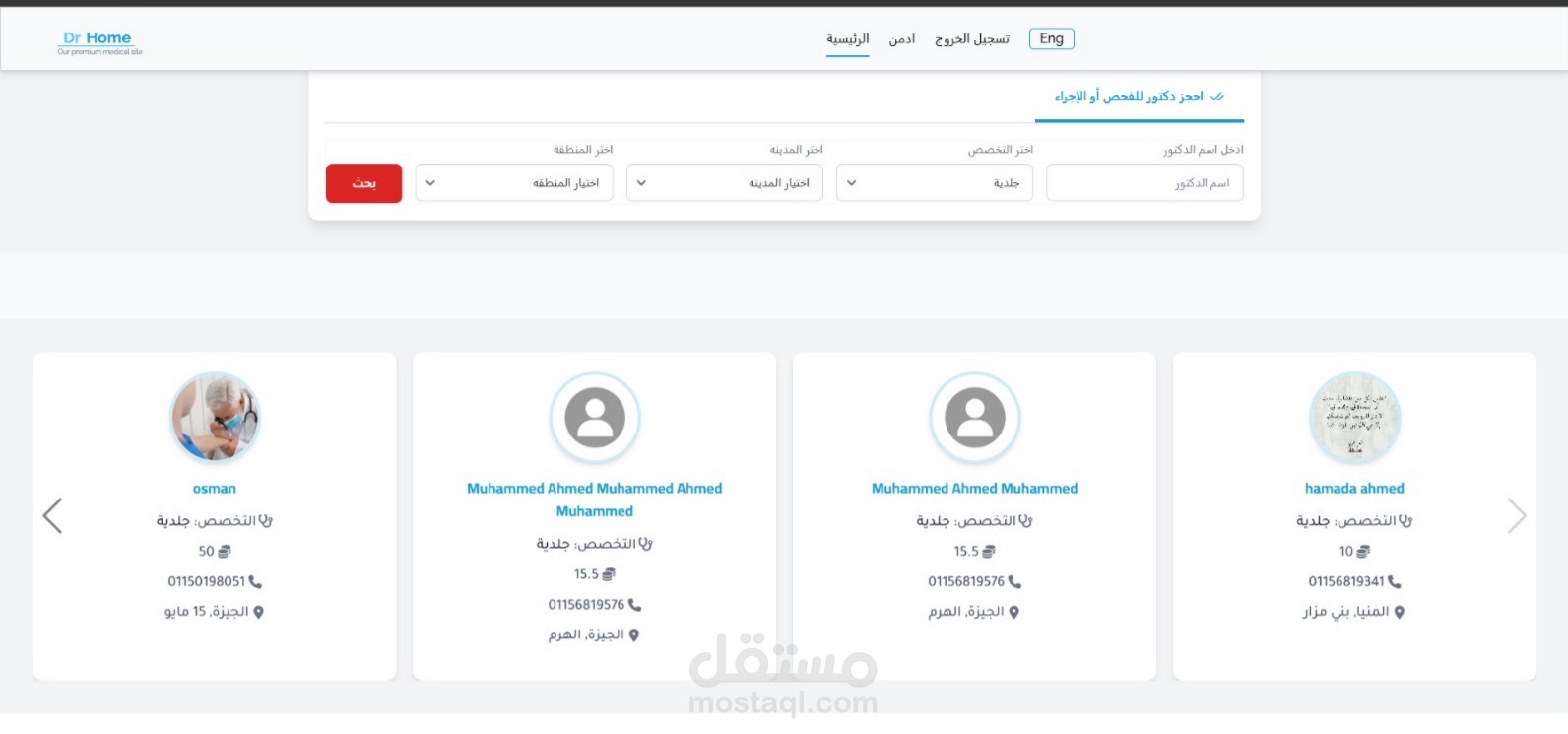The height and width of the screenshot is (734, 1568).
Task: Click stethoscope icon on hamada ahmed card
Action: (x=1405, y=520)
